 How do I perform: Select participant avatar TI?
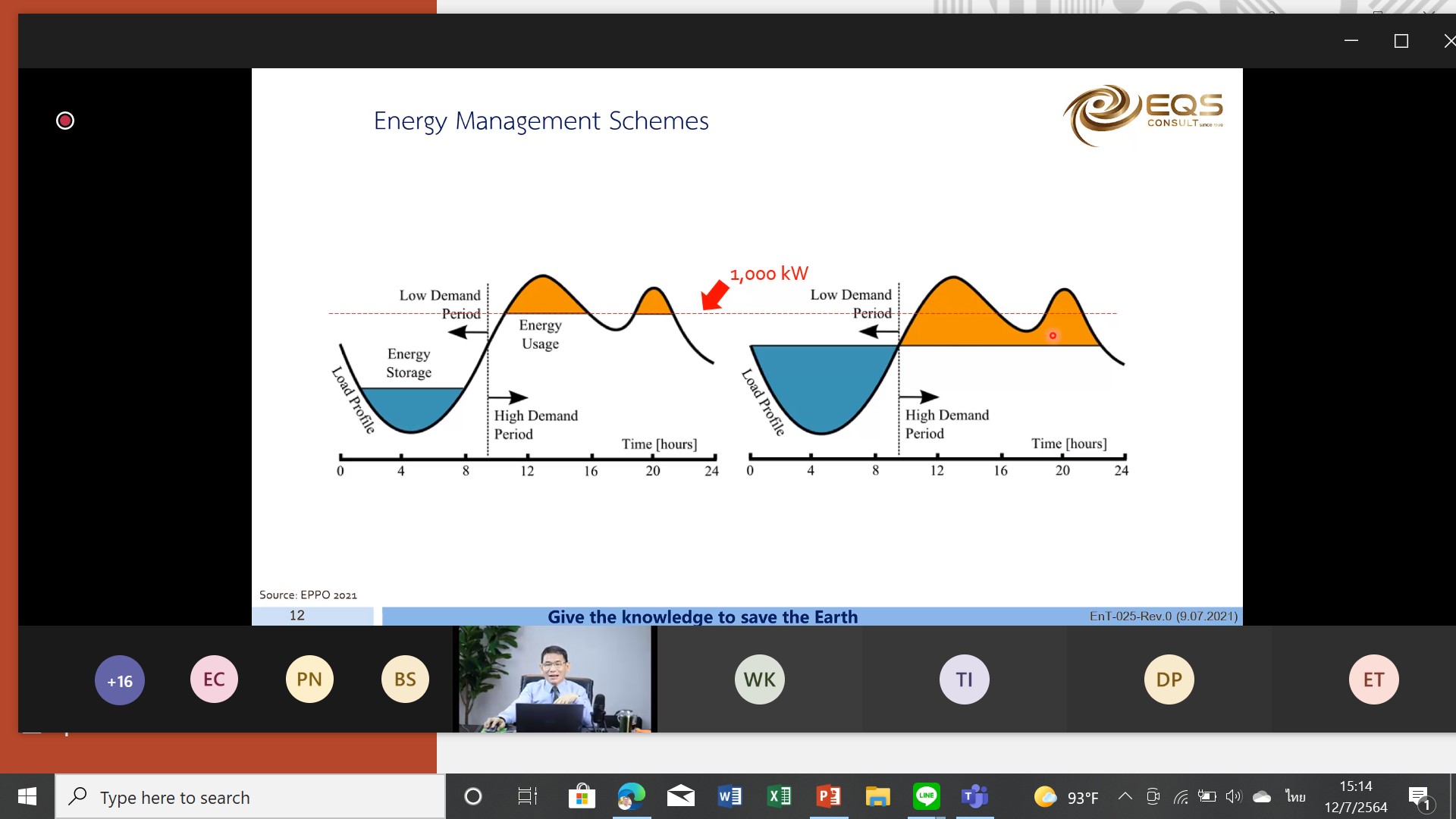(x=965, y=679)
